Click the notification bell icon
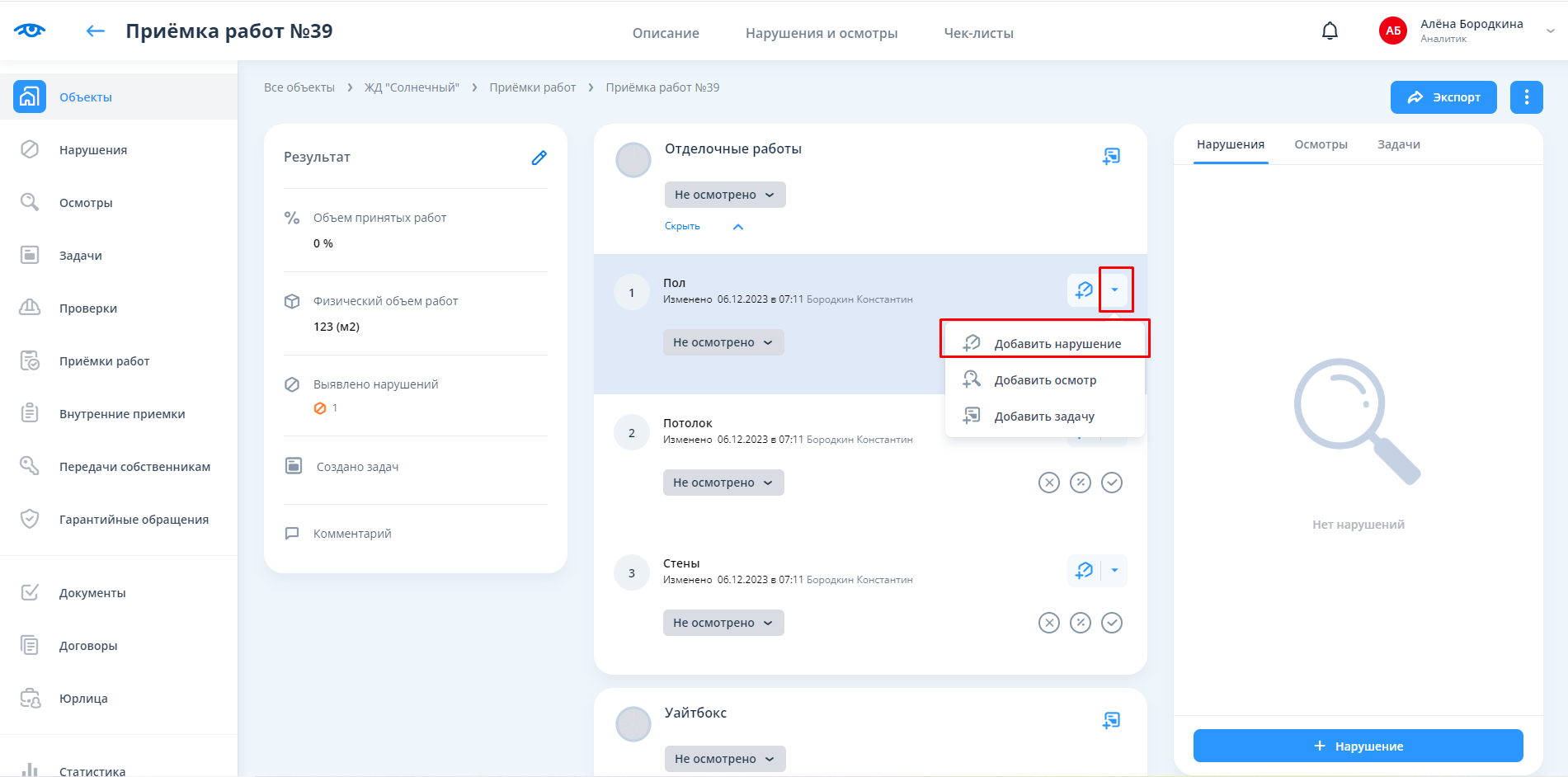The height and width of the screenshot is (777, 1568). click(1330, 31)
